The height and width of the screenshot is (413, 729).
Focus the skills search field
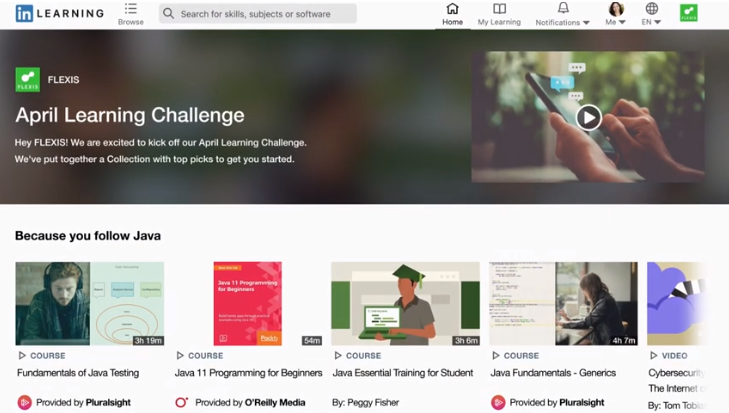pos(258,14)
